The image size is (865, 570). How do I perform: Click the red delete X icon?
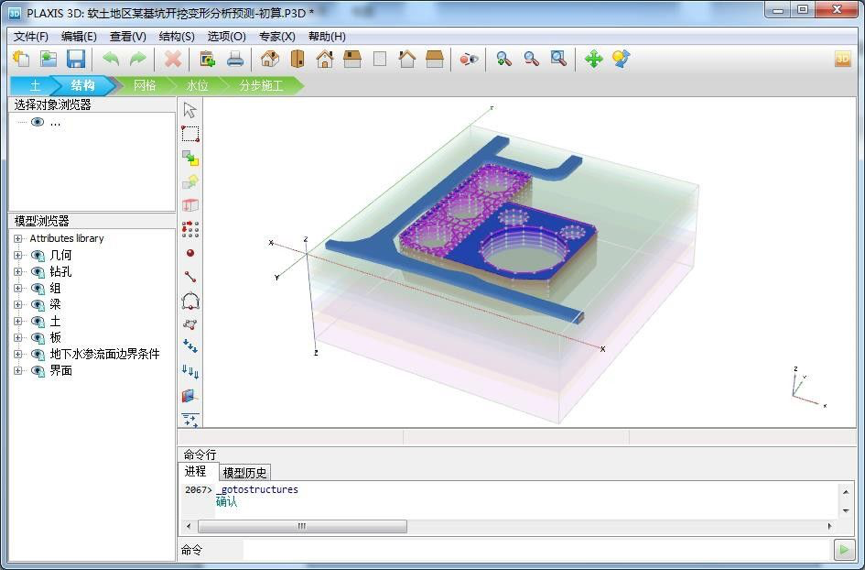[173, 59]
